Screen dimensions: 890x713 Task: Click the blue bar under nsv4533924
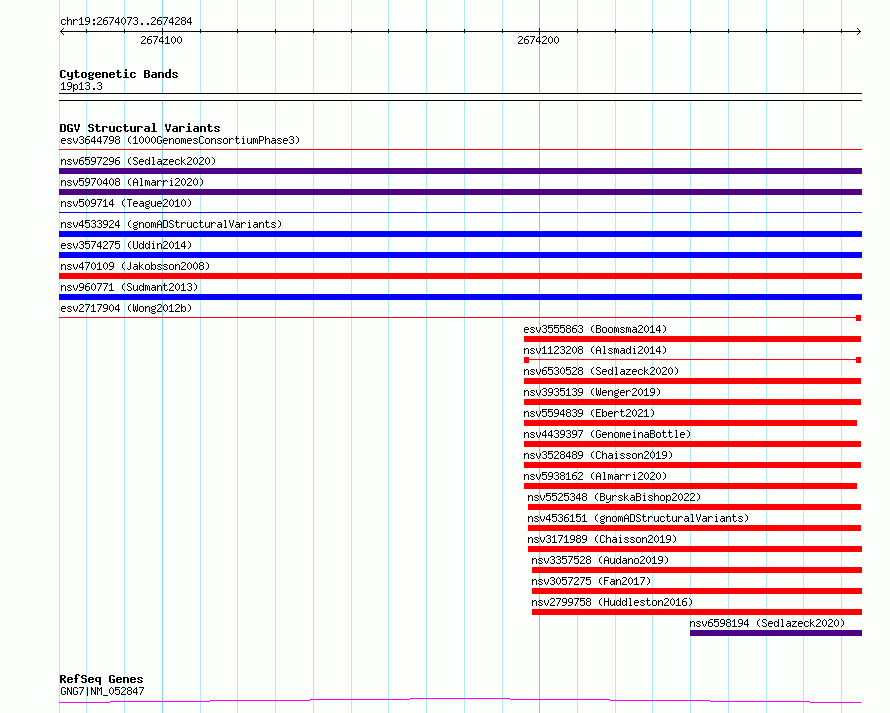(x=460, y=234)
